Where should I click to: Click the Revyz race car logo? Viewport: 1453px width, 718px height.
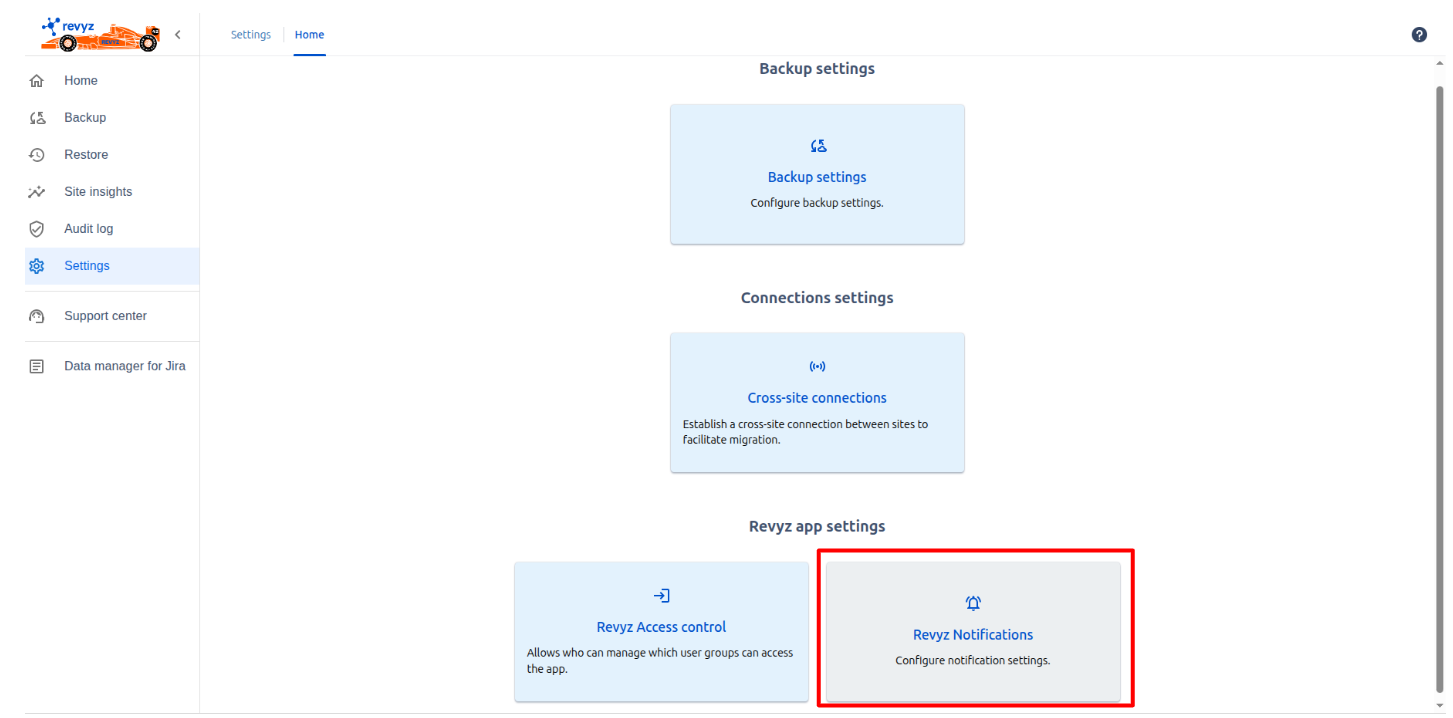pyautogui.click(x=100, y=34)
